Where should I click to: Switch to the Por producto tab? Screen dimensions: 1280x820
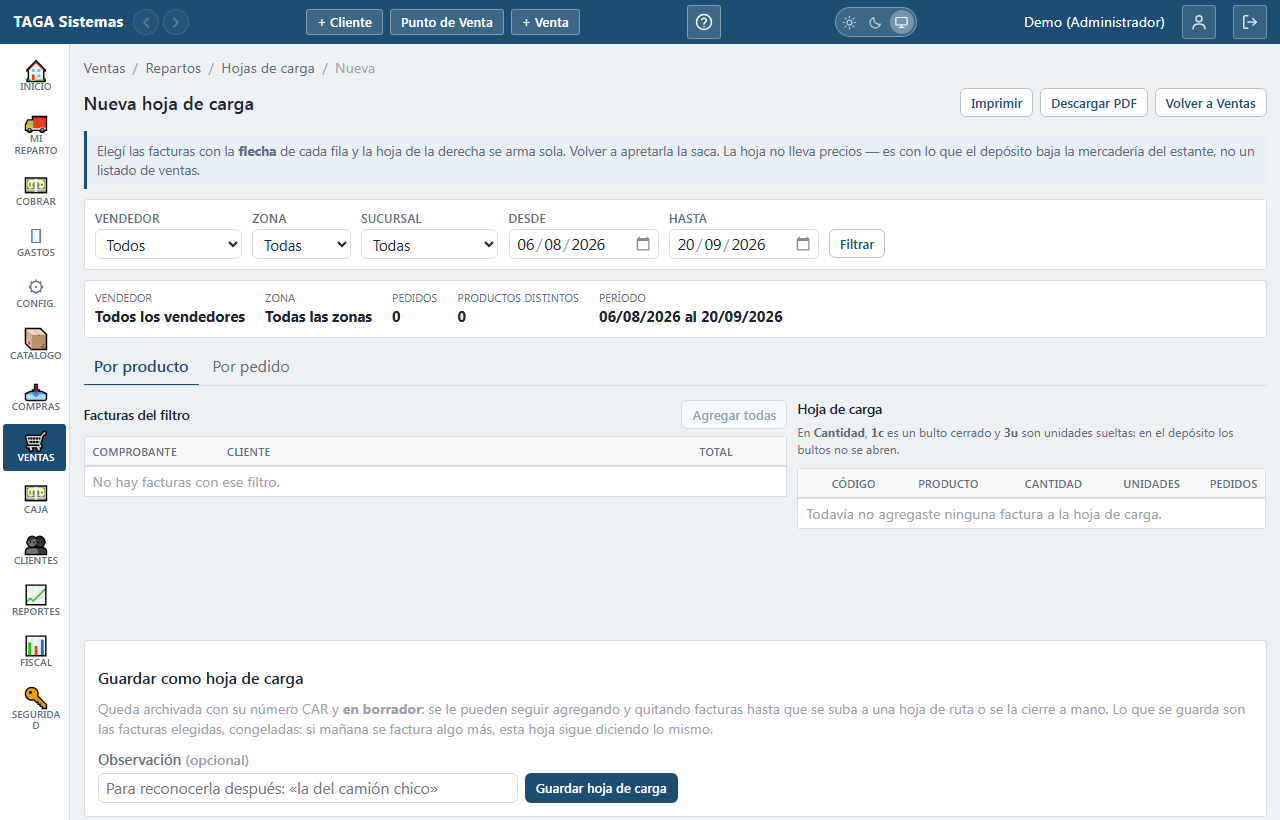(x=141, y=367)
